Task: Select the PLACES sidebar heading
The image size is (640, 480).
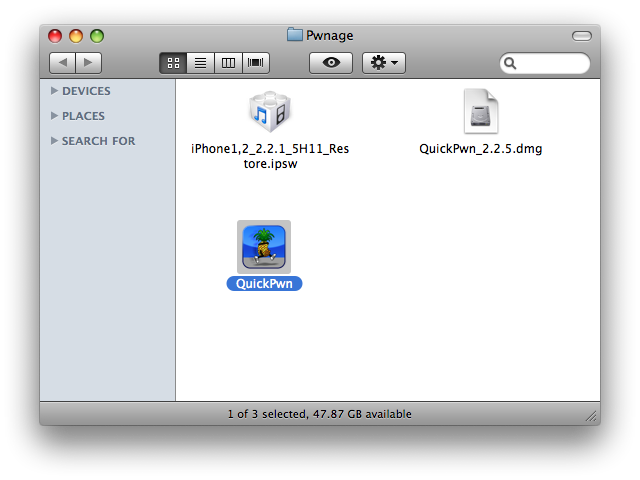Action: [x=83, y=116]
